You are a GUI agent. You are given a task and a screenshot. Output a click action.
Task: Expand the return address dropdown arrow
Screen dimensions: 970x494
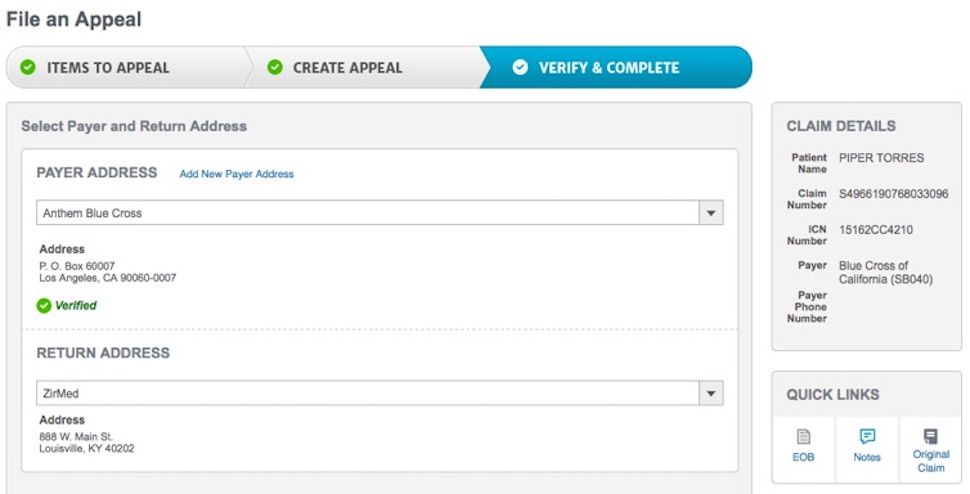point(710,394)
